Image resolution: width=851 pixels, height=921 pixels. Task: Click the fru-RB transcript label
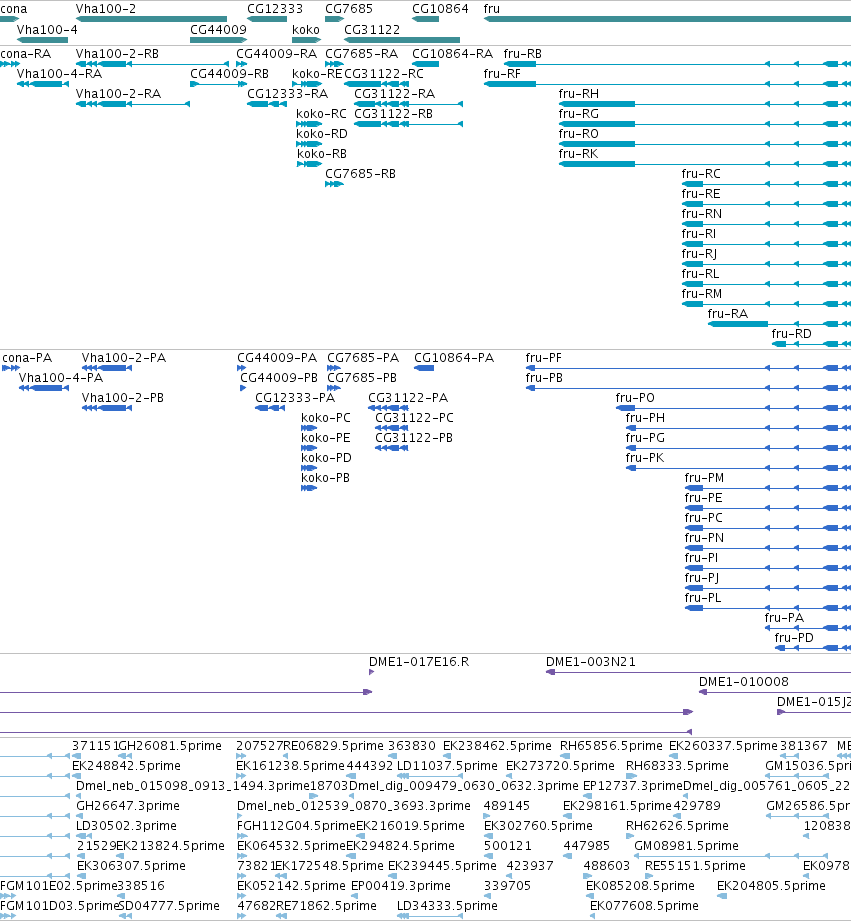click(x=523, y=54)
